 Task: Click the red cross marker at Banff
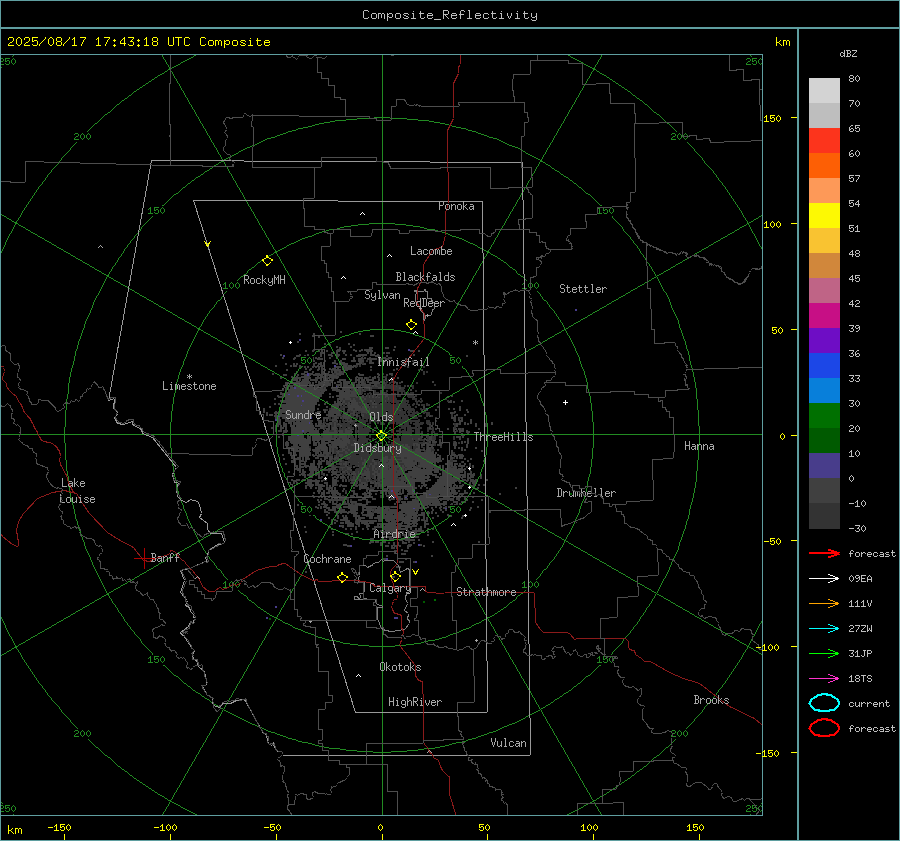tap(142, 558)
